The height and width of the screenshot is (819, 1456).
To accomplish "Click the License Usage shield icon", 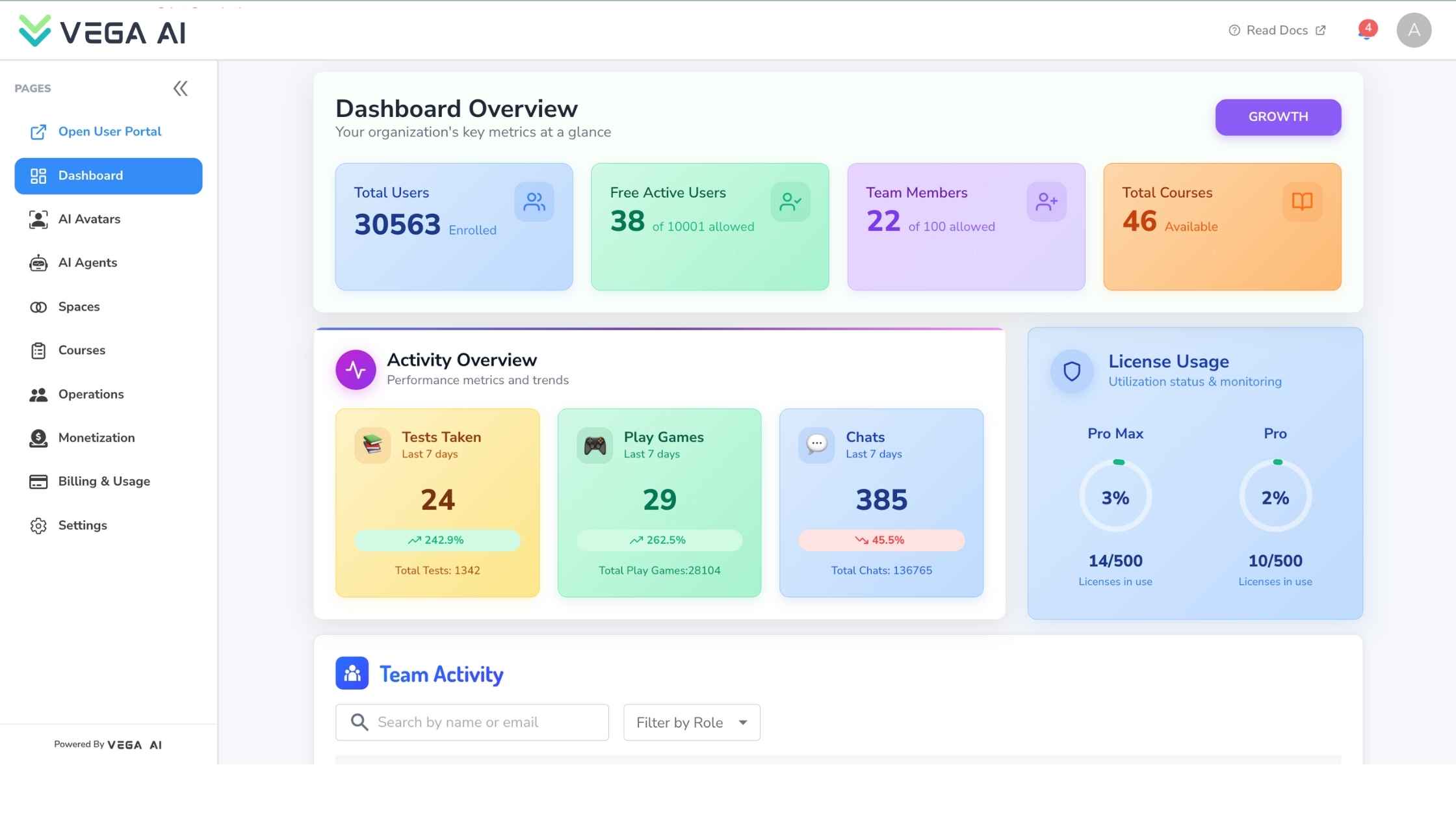I will point(1071,371).
